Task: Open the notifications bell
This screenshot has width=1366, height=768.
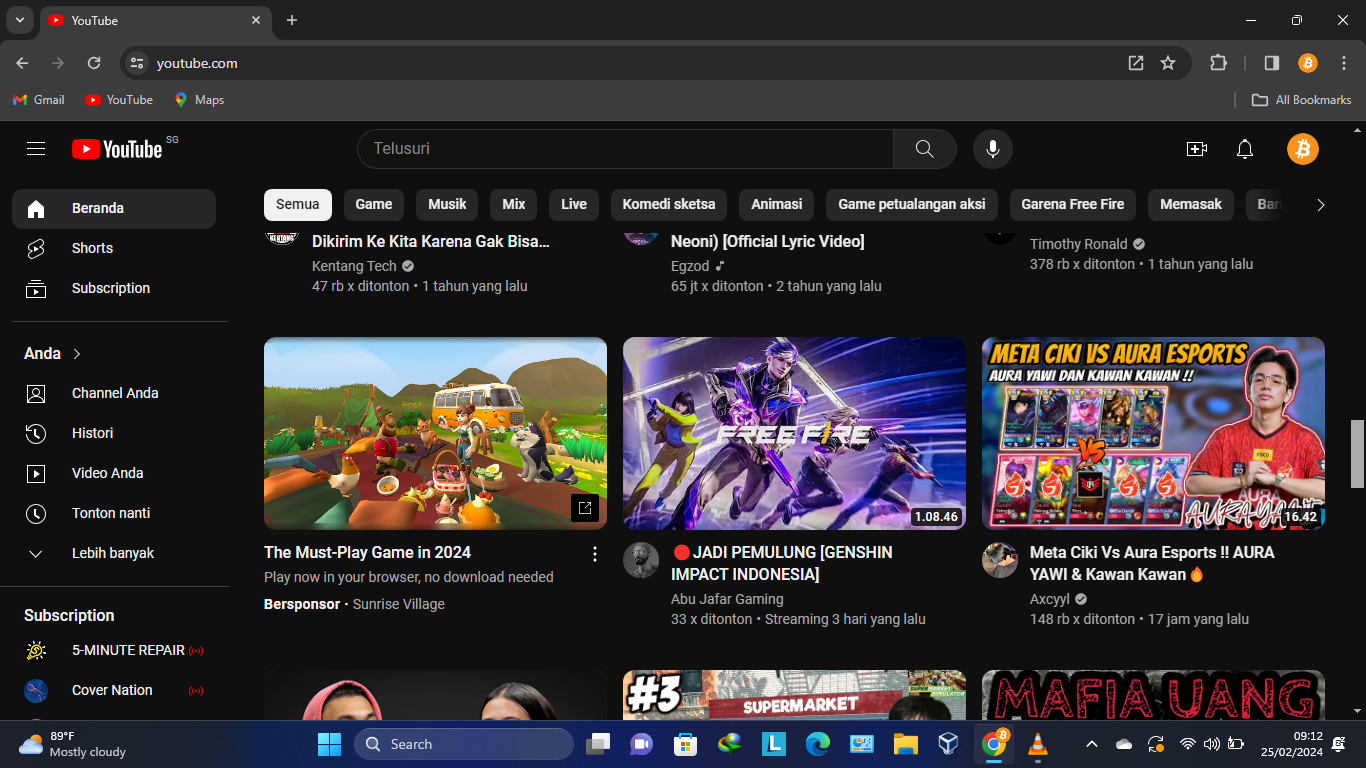Action: tap(1245, 149)
